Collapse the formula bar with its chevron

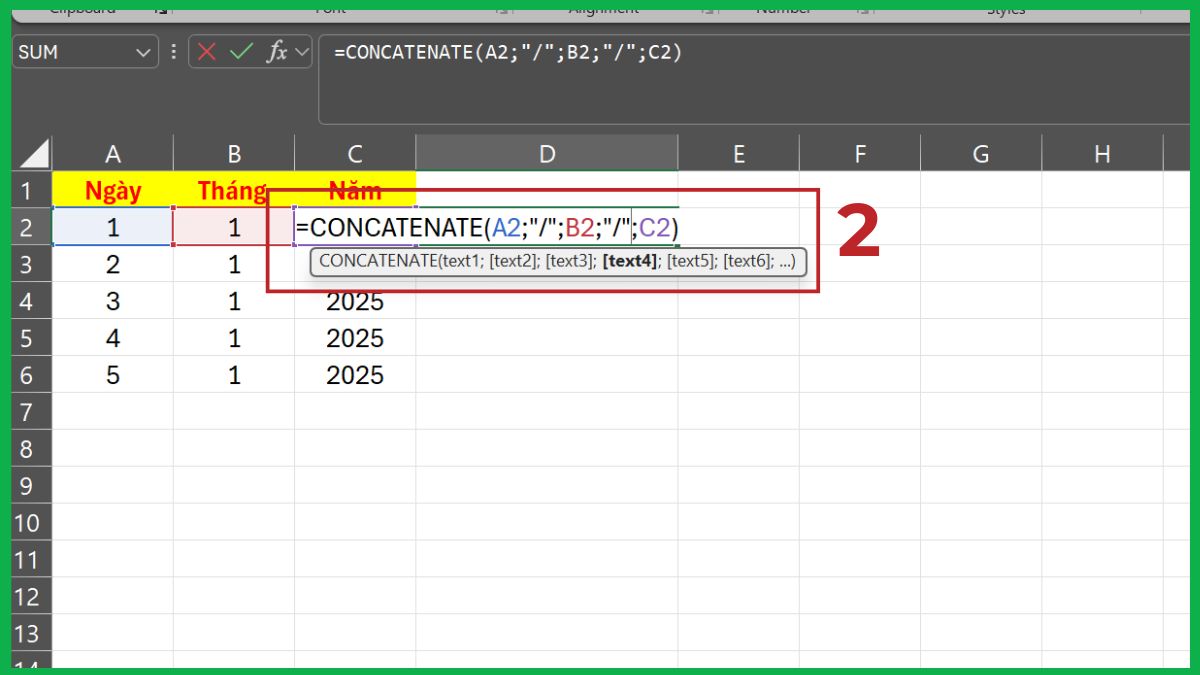301,51
